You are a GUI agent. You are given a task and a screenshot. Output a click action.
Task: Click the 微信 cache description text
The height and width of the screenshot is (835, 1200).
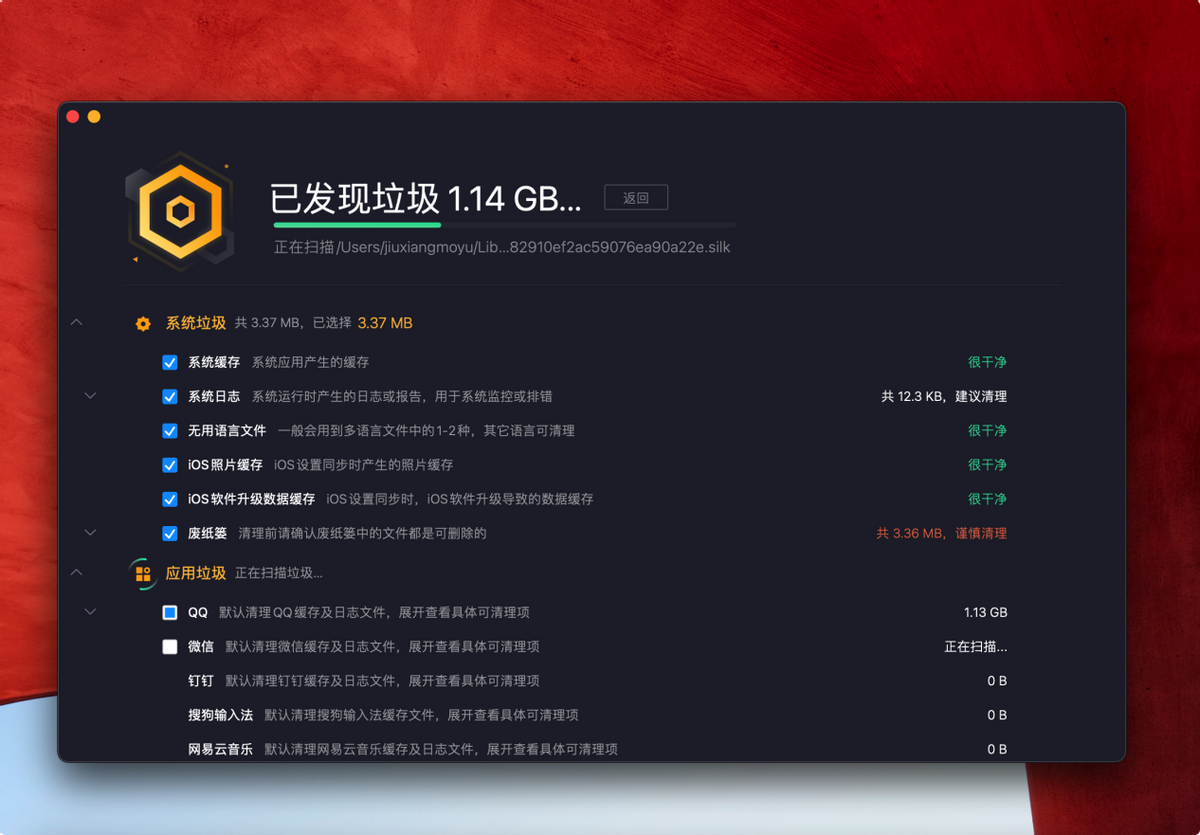[382, 647]
